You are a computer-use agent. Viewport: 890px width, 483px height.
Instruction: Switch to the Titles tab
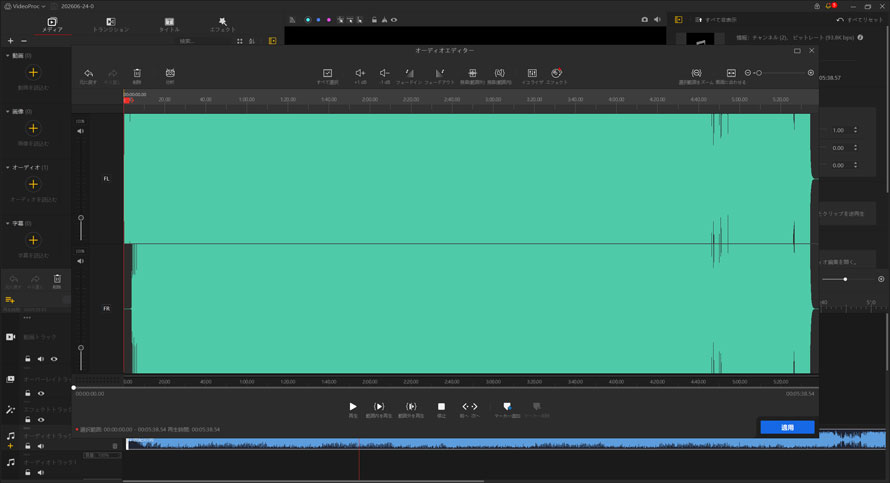(169, 24)
